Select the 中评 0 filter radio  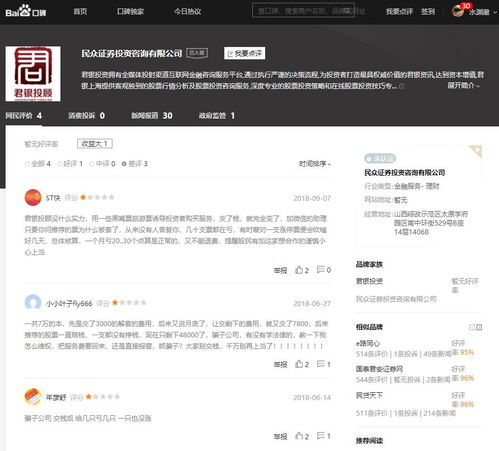tap(102, 164)
